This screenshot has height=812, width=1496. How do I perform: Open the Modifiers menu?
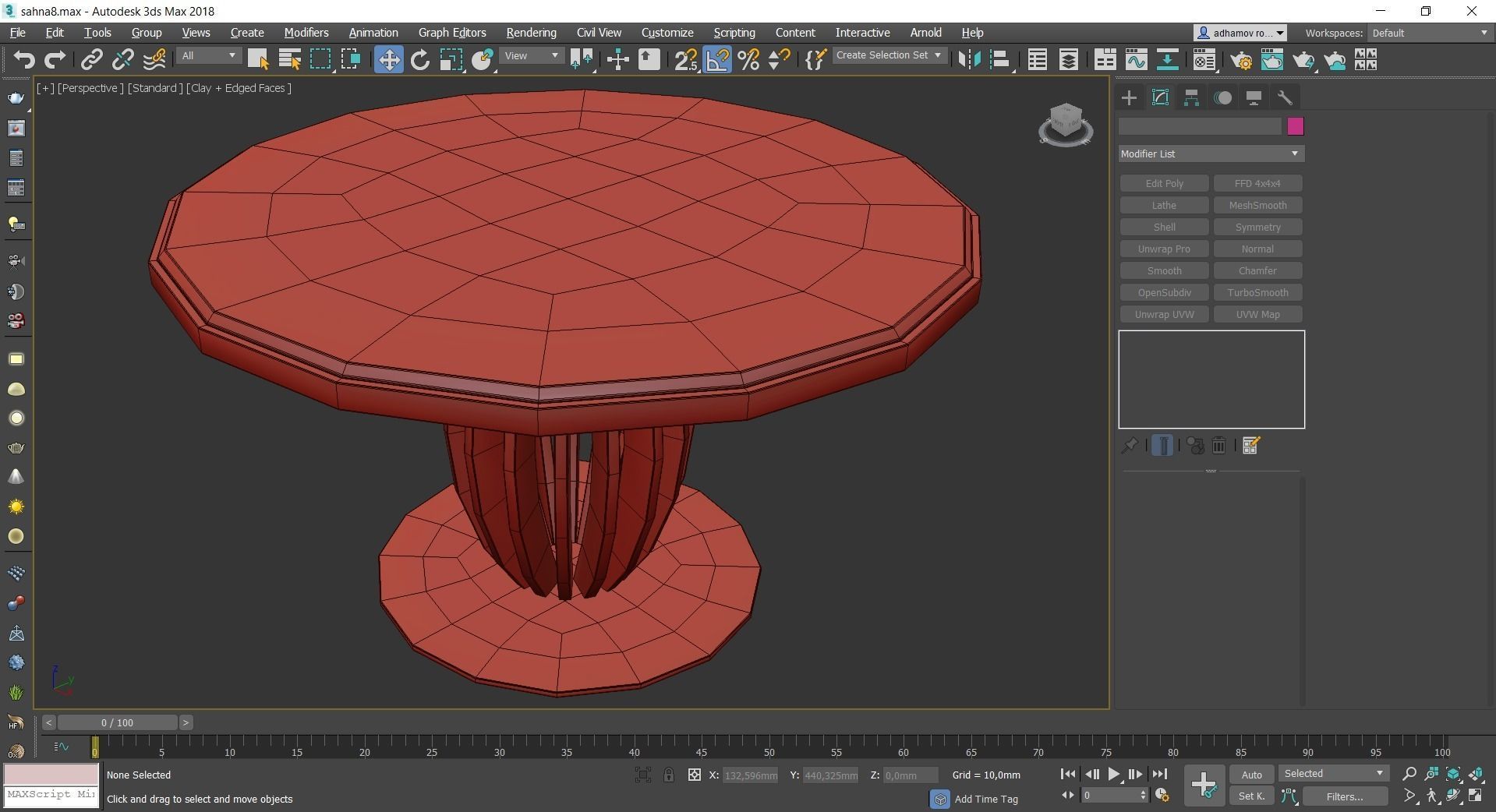pos(306,33)
